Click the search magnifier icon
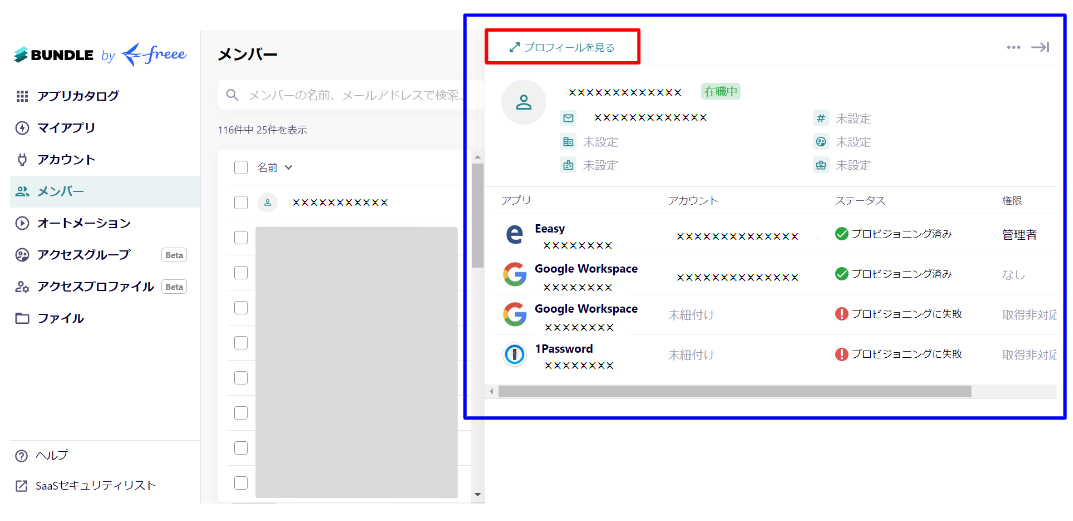1073x521 pixels. [233, 95]
